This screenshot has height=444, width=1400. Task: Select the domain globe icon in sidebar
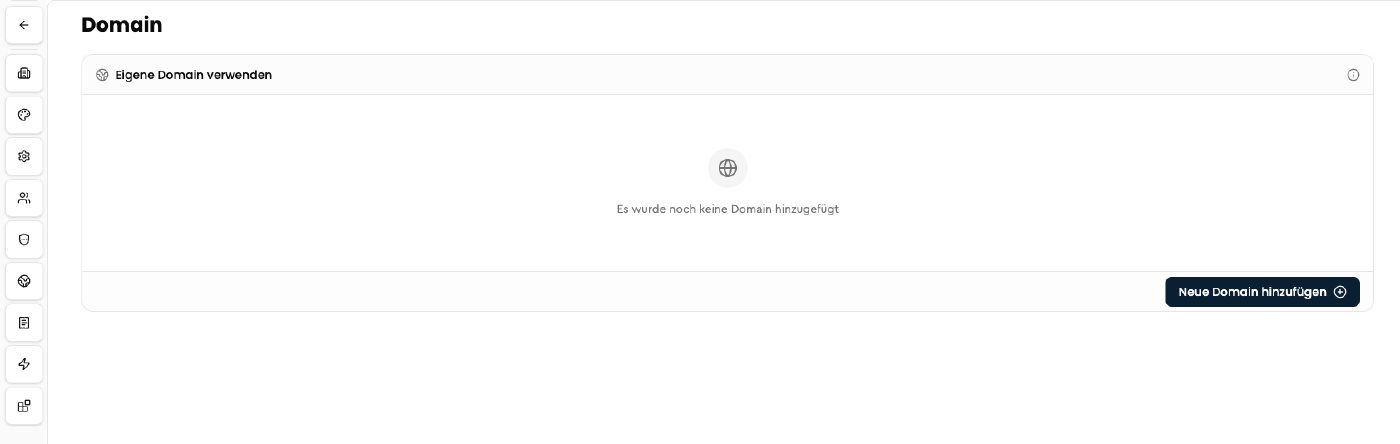[x=24, y=281]
